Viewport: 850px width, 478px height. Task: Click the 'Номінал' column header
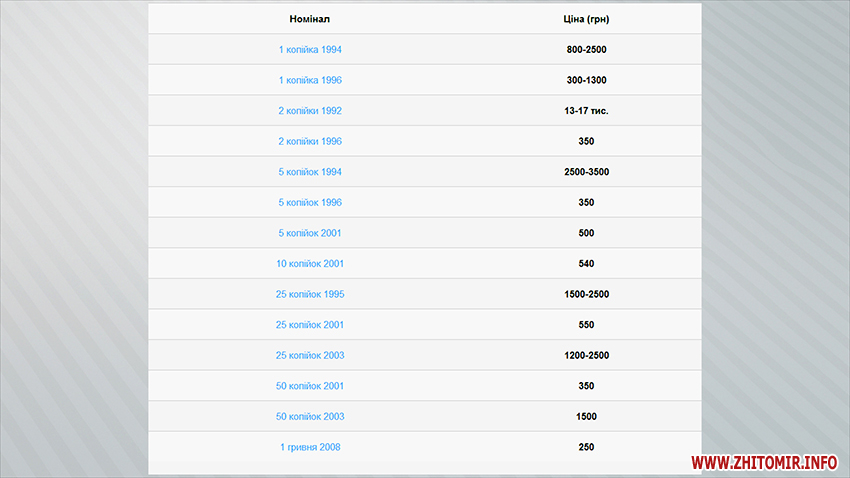pyautogui.click(x=310, y=19)
